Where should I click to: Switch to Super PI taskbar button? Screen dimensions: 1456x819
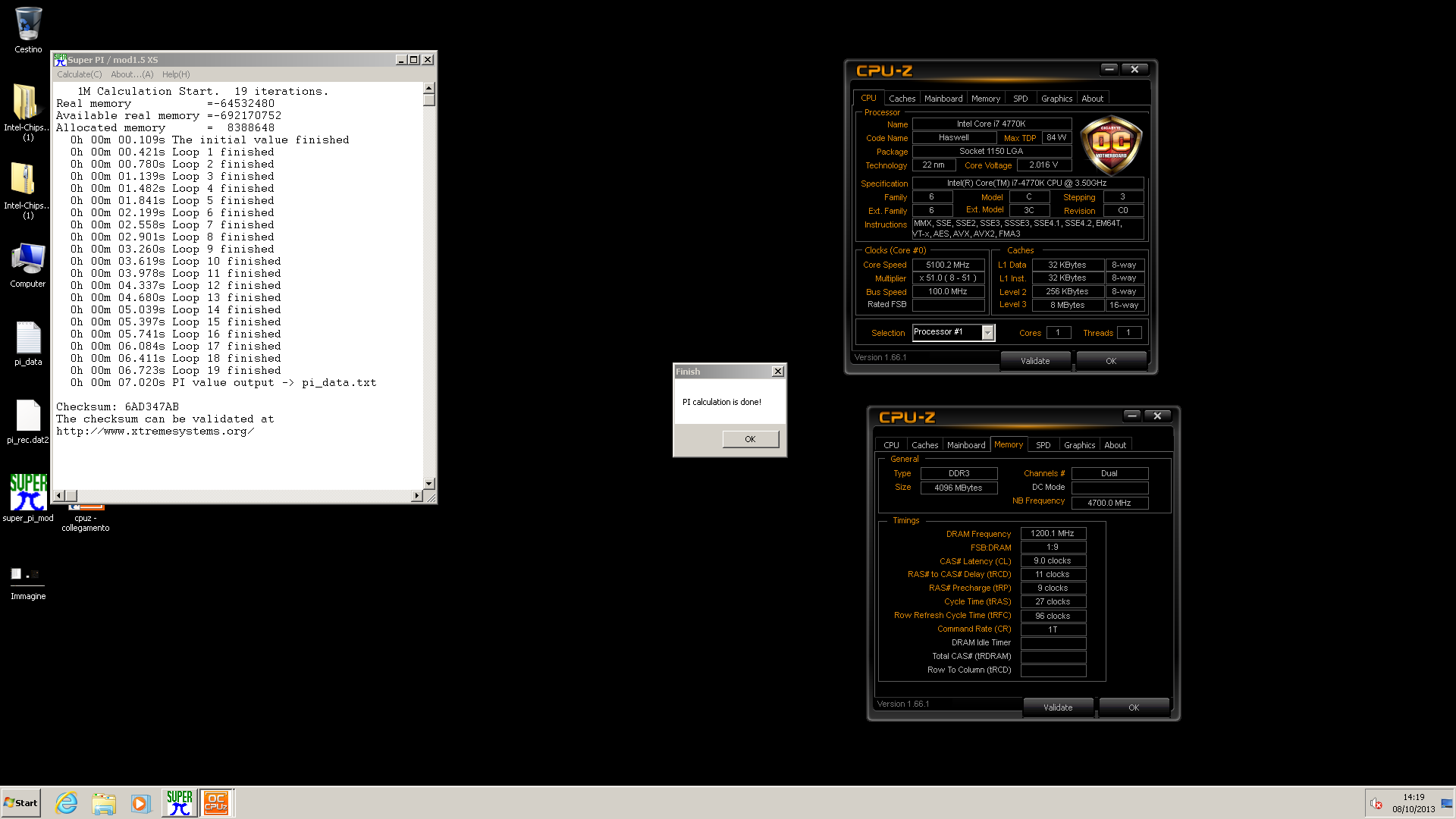tap(179, 803)
